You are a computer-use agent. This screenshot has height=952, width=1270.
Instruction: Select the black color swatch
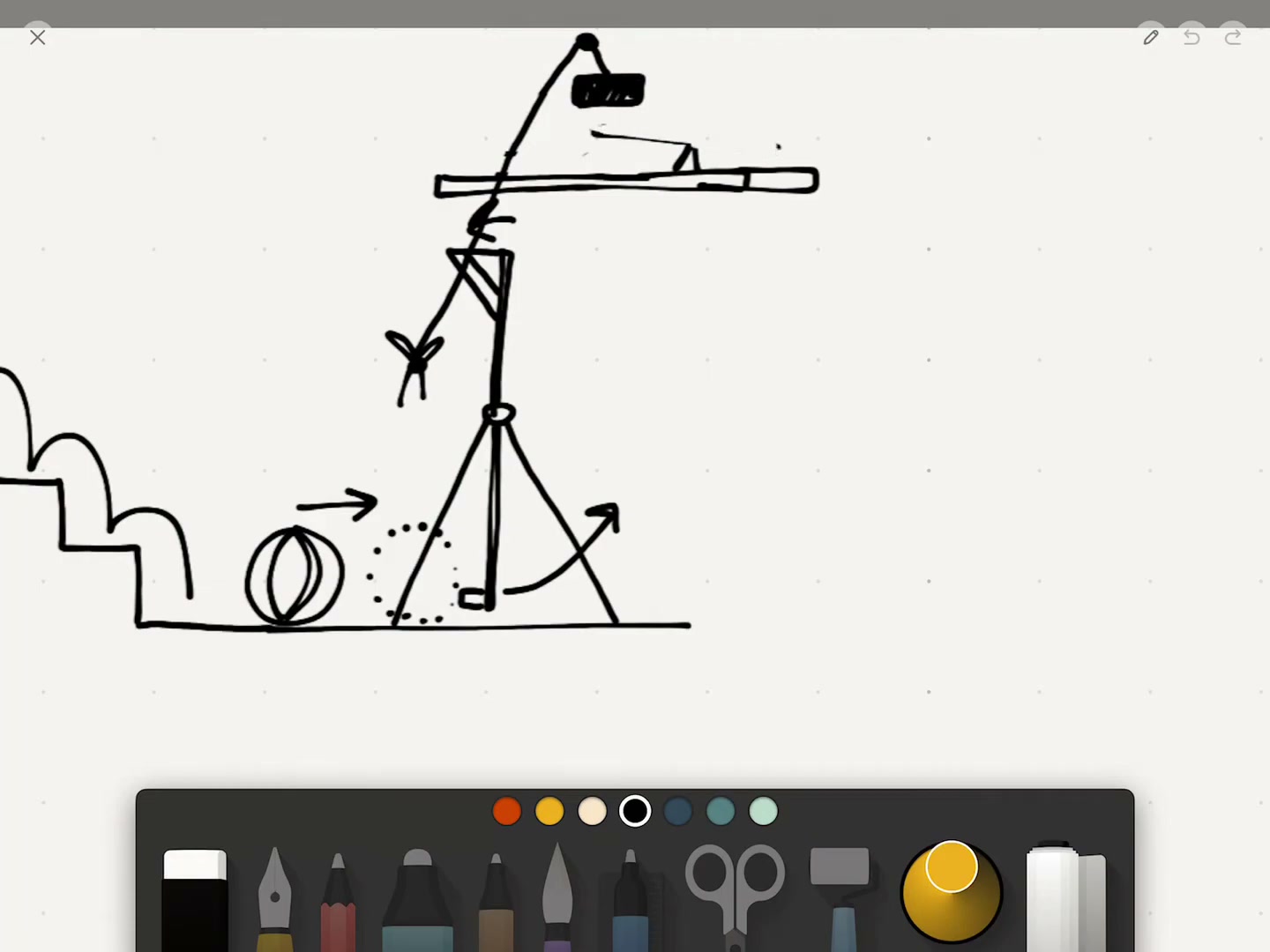[x=635, y=811]
